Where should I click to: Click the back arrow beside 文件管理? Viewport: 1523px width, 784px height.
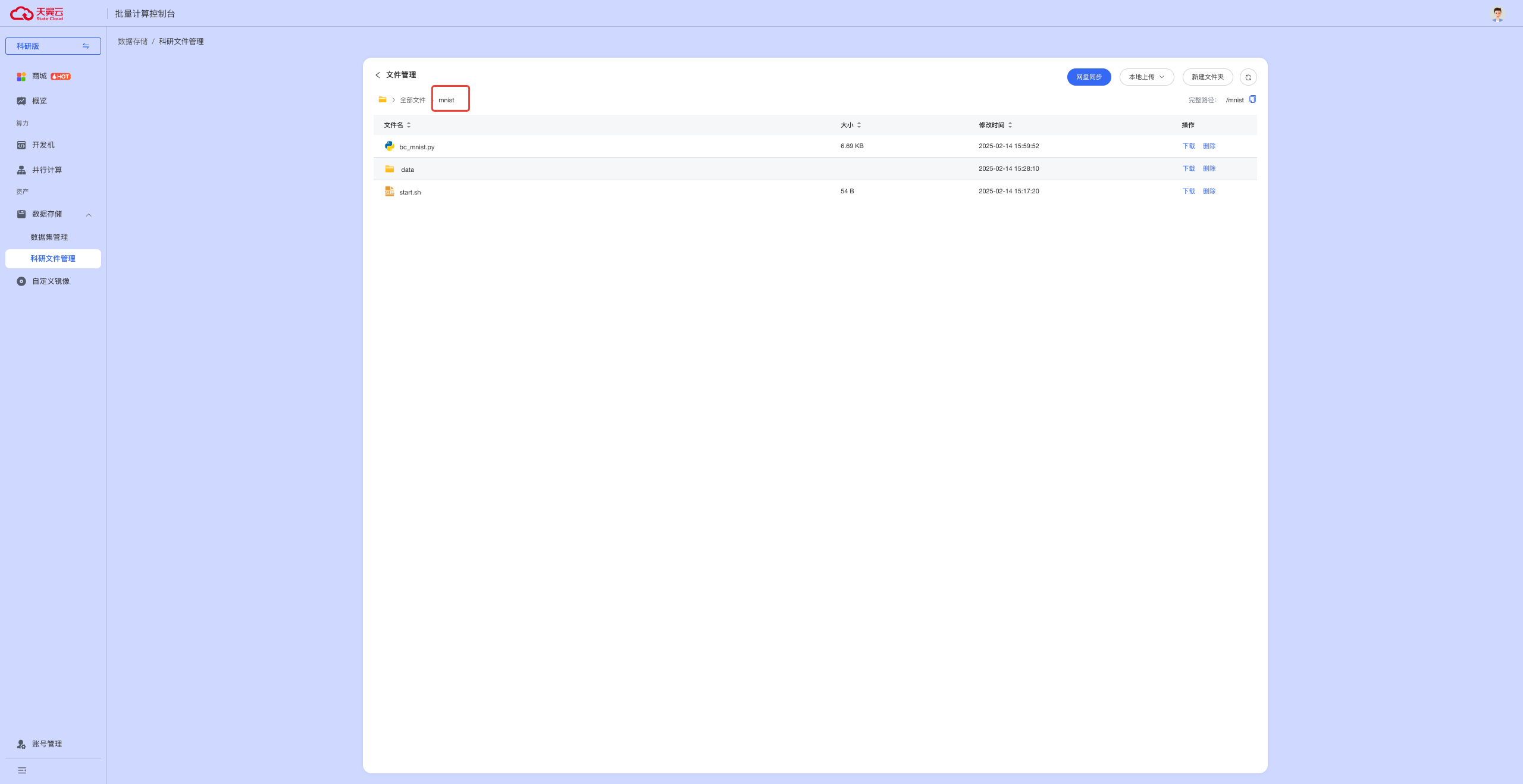pyautogui.click(x=378, y=75)
